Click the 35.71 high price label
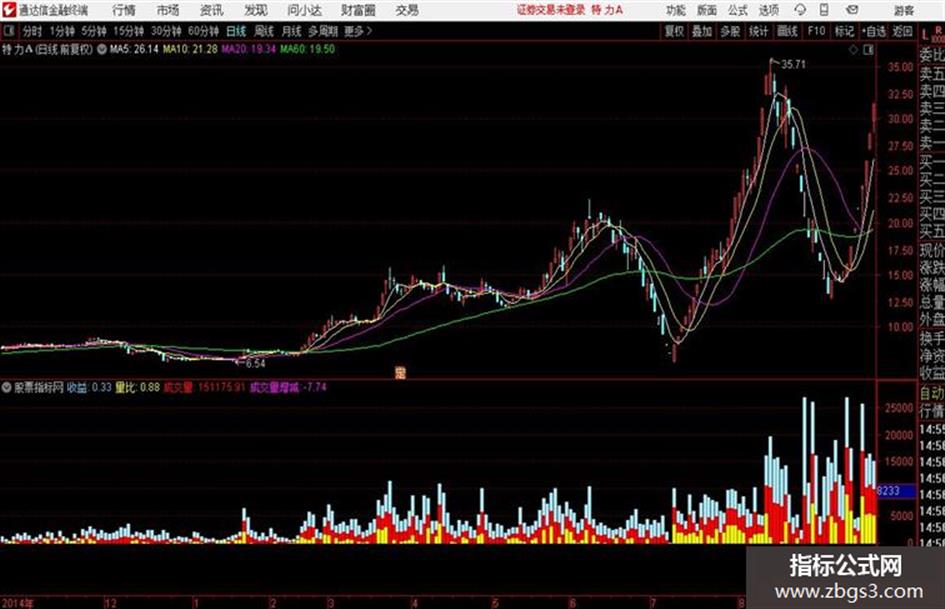The width and height of the screenshot is (945, 609). (x=793, y=64)
